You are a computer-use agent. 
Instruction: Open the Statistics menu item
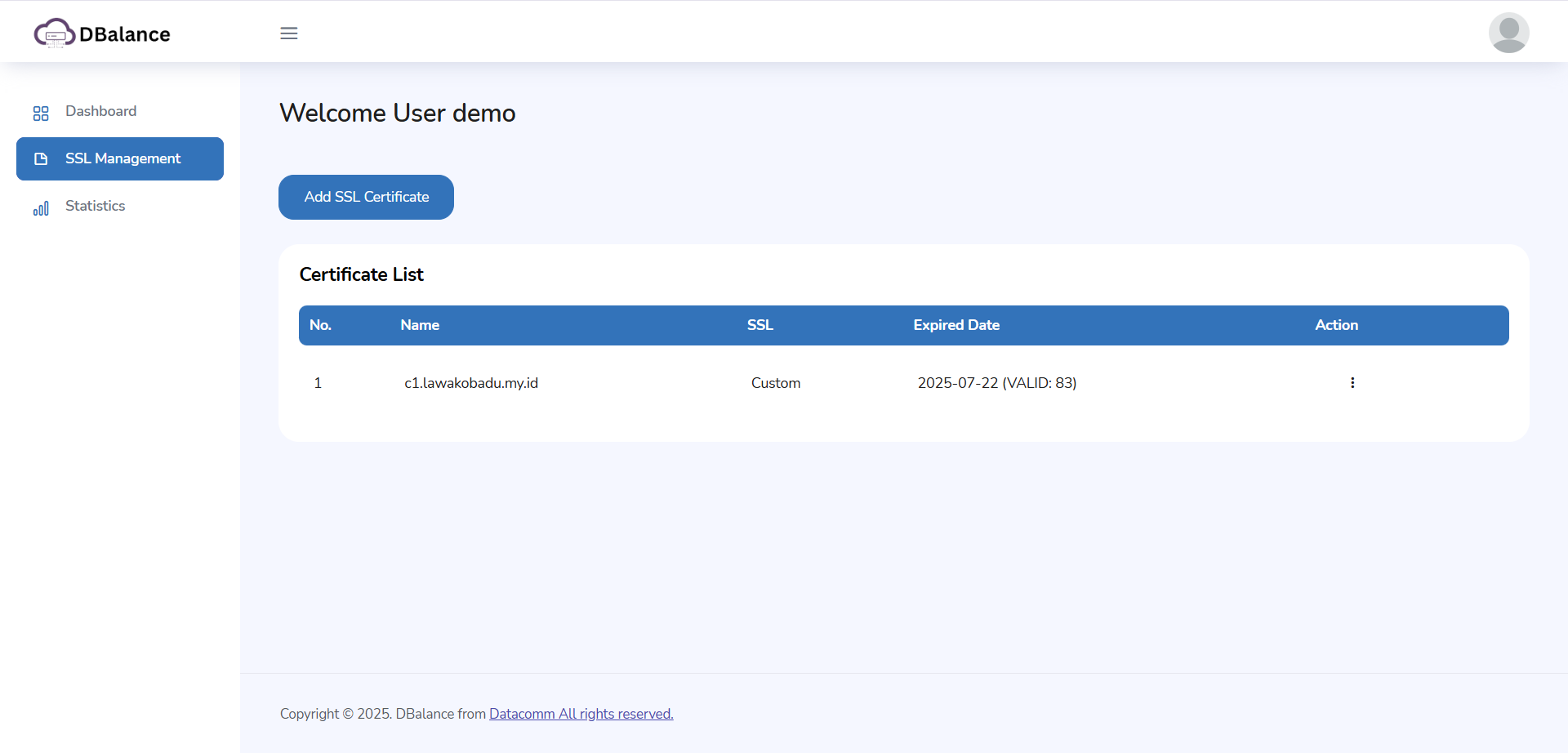point(95,206)
